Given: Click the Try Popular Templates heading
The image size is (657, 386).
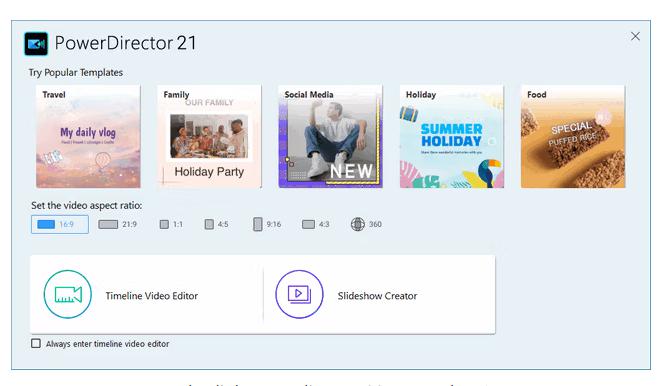Looking at the screenshot, I should pyautogui.click(x=76, y=73).
